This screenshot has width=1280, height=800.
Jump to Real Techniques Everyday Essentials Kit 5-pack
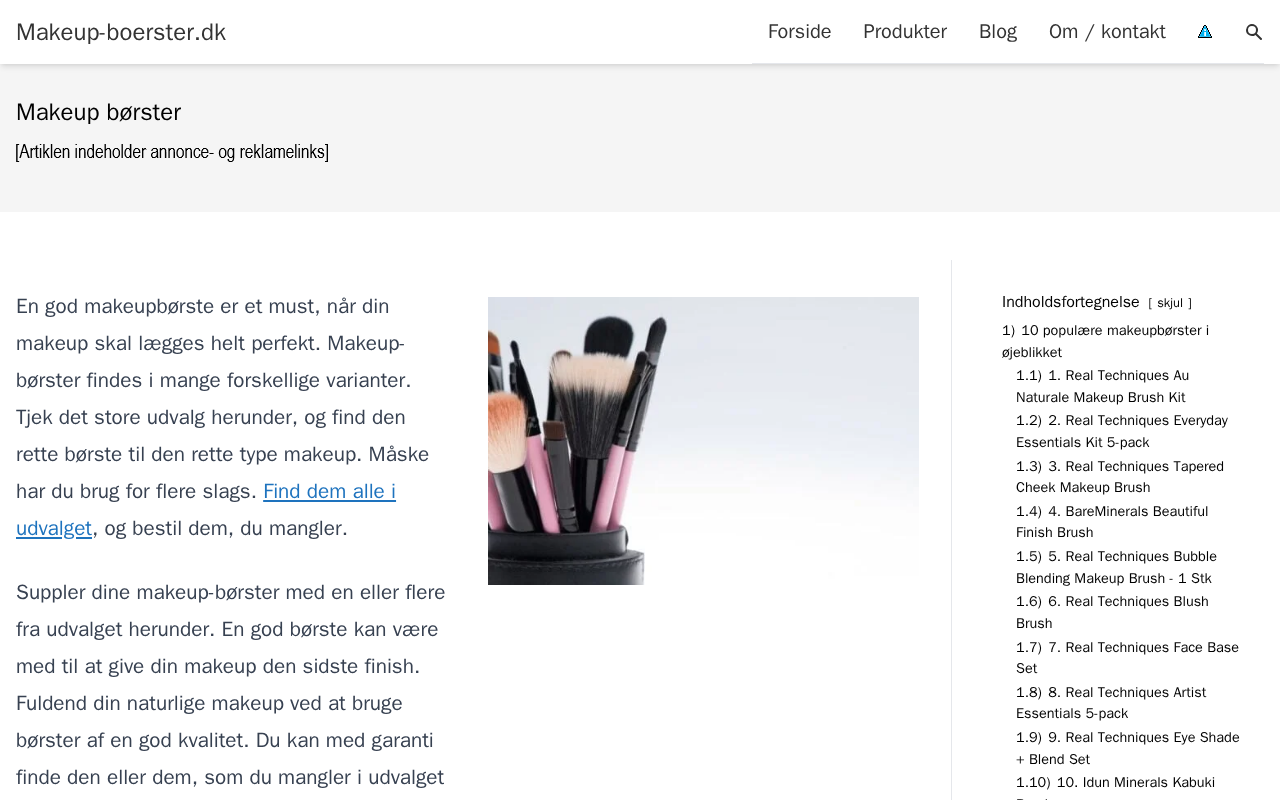(1122, 431)
